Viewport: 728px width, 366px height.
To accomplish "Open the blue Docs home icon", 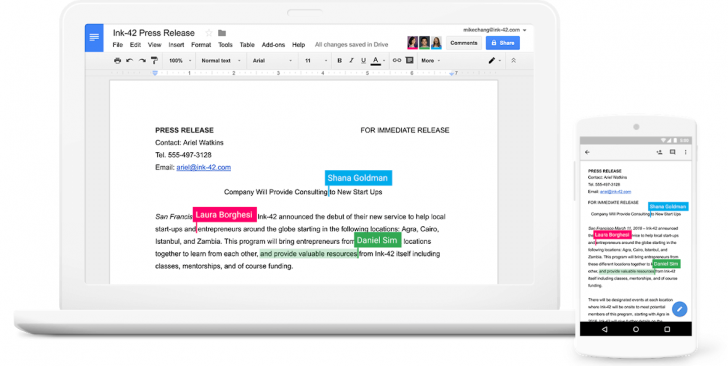I will (94, 38).
